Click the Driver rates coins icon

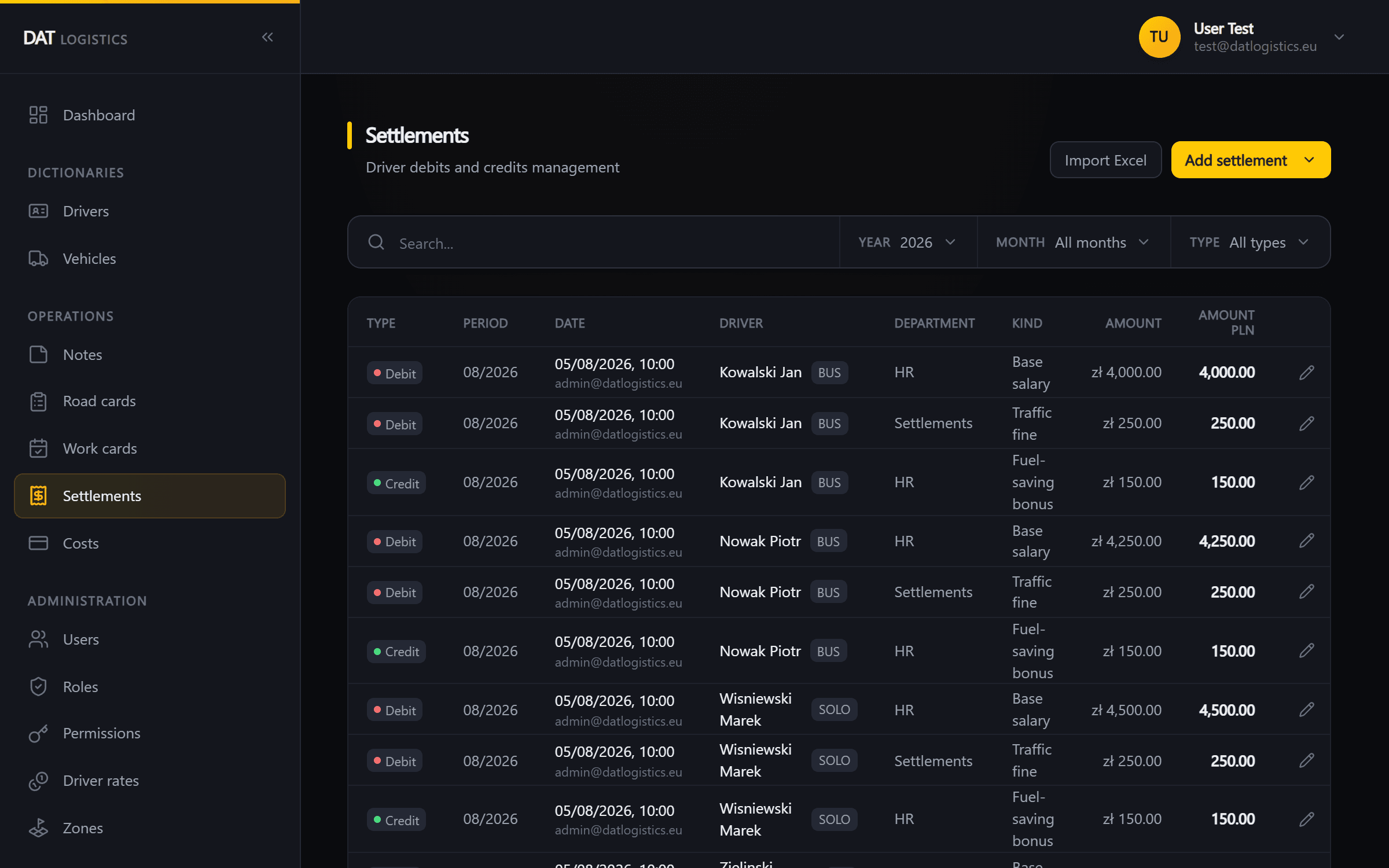tap(38, 781)
